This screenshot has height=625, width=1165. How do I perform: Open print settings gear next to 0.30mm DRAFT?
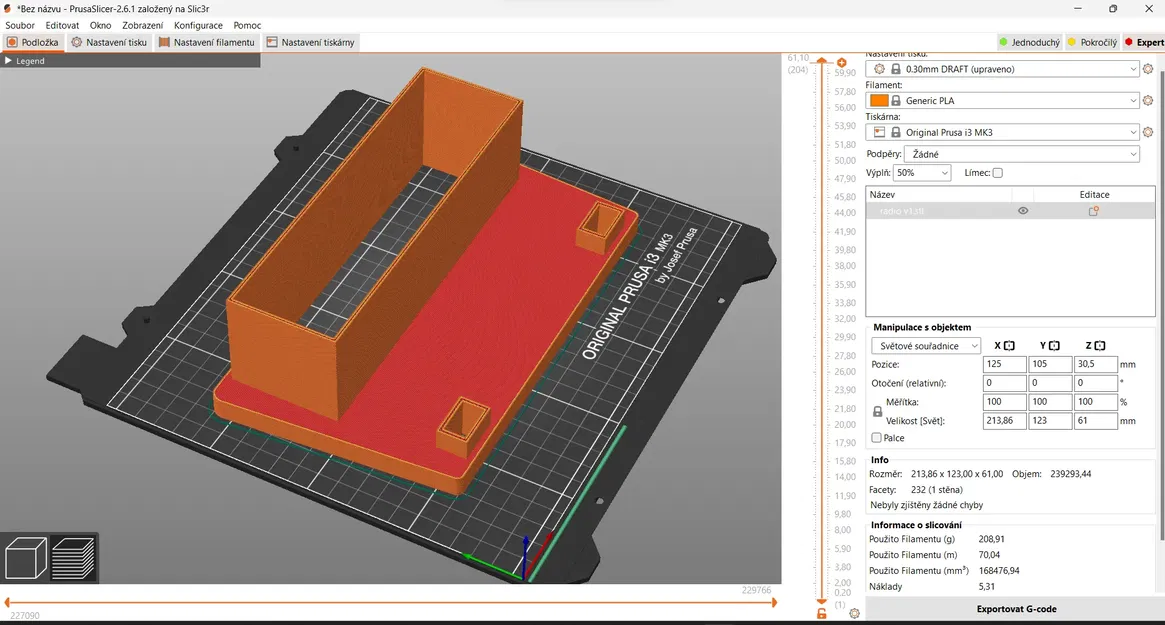point(1148,69)
